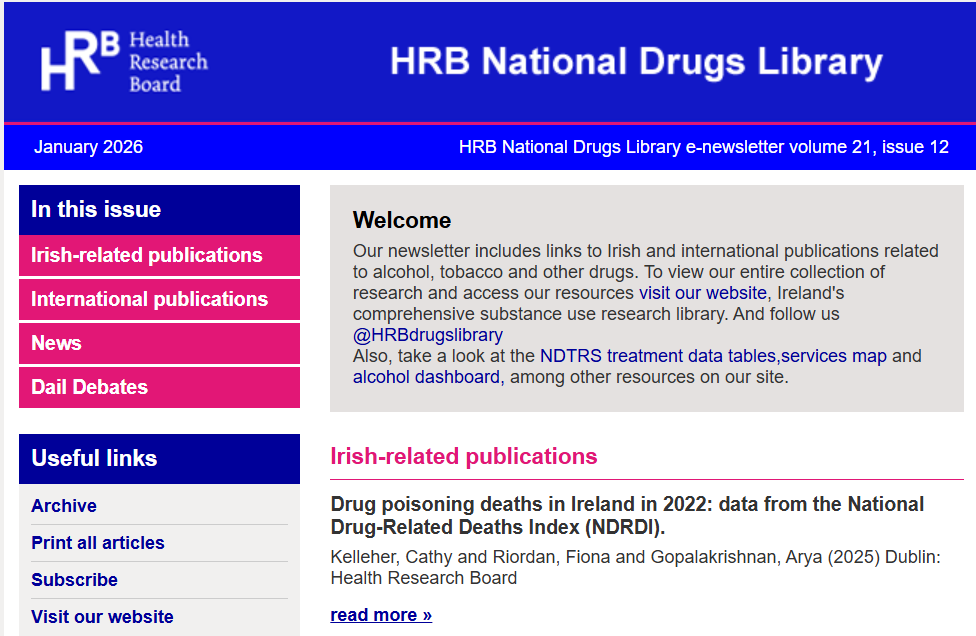
Task: Open NDTRS treatment data tables link
Action: coord(658,356)
